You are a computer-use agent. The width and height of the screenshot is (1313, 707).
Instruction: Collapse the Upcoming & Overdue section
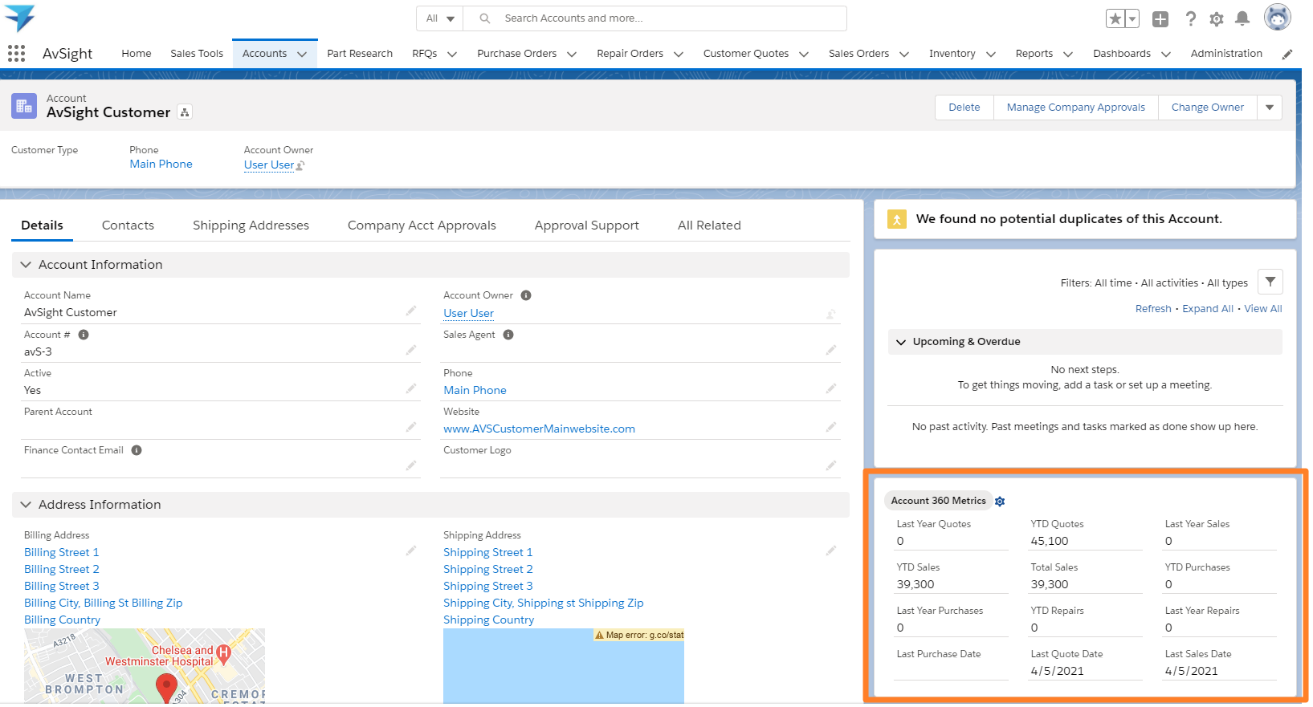(x=899, y=342)
